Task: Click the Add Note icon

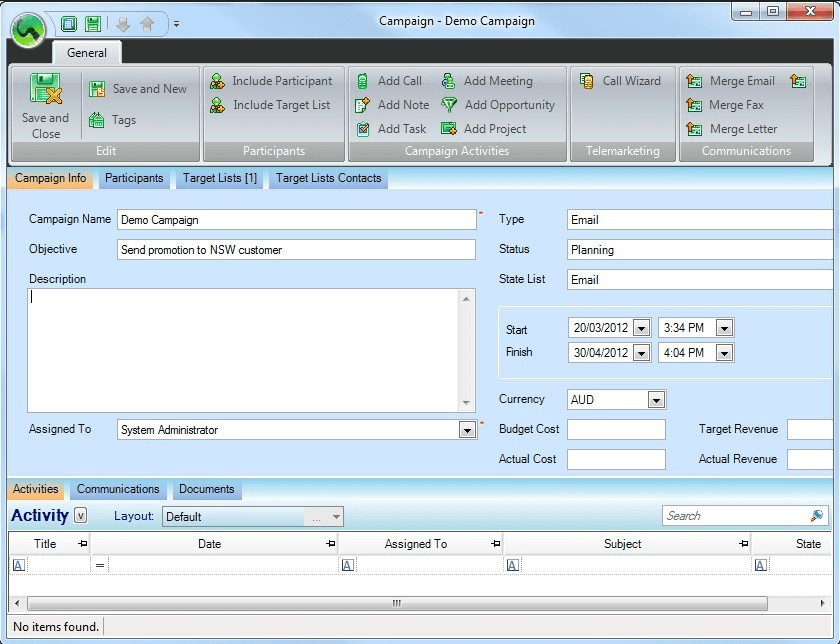Action: [363, 105]
